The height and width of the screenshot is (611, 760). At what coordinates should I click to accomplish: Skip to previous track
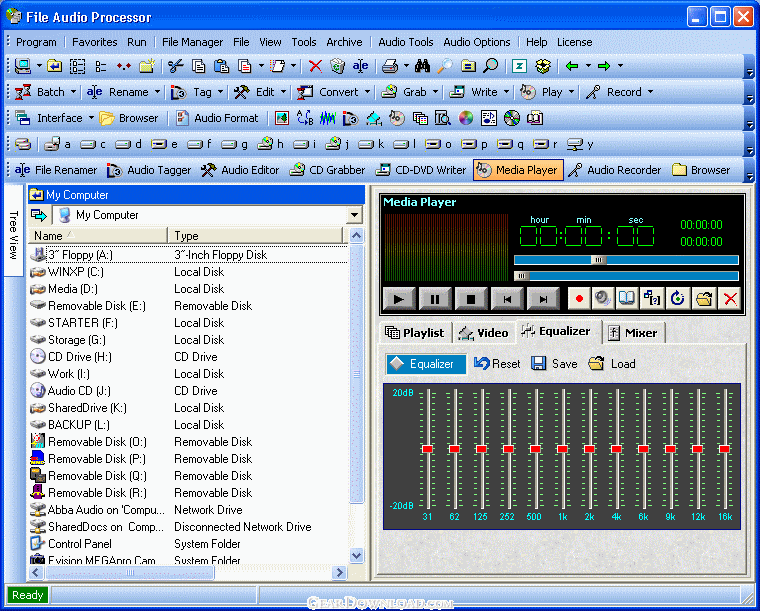[507, 298]
